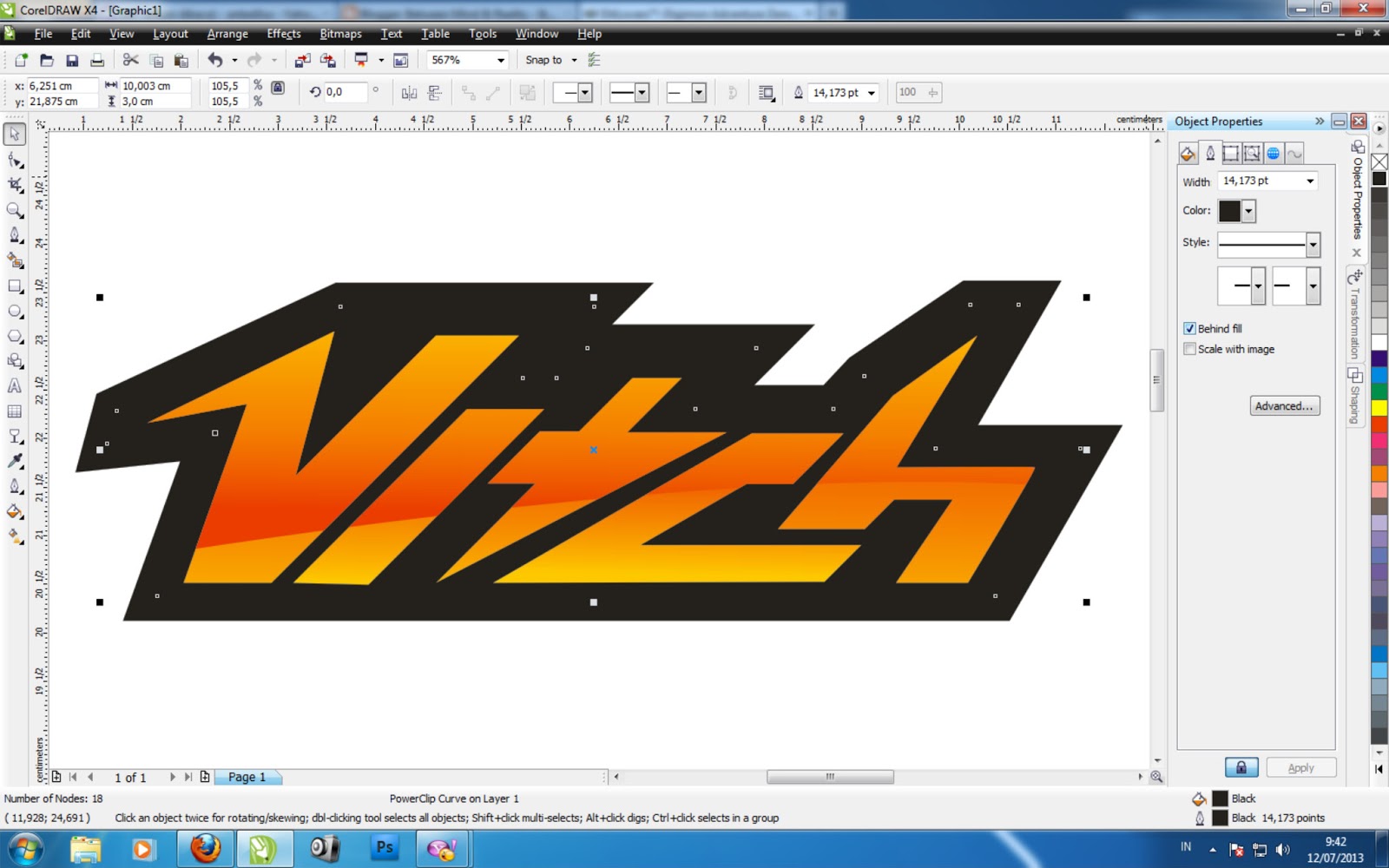The height and width of the screenshot is (868, 1389).
Task: Select the Freehand curve tool
Action: click(15, 235)
